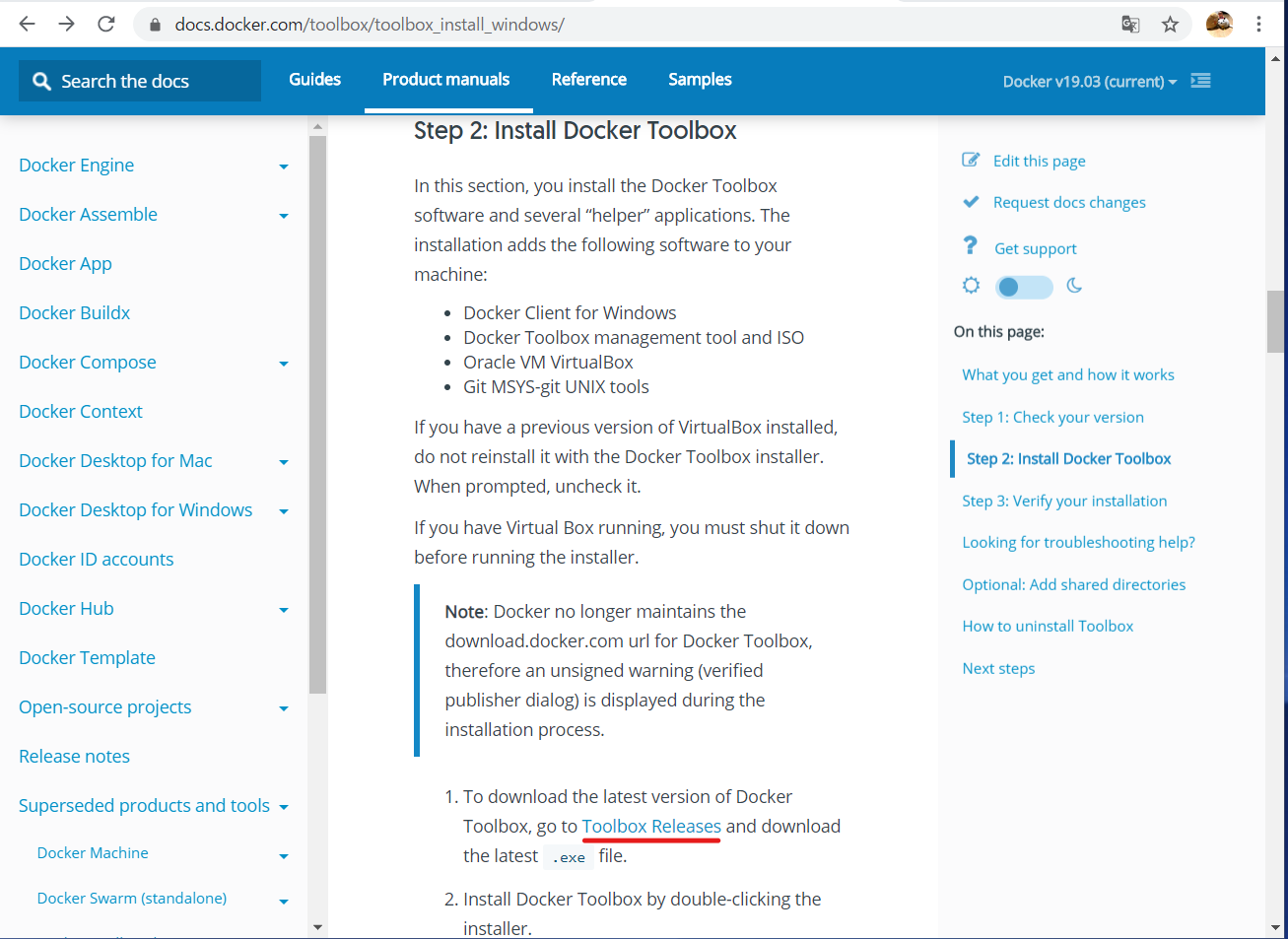Open Request docs changes link

[1069, 202]
